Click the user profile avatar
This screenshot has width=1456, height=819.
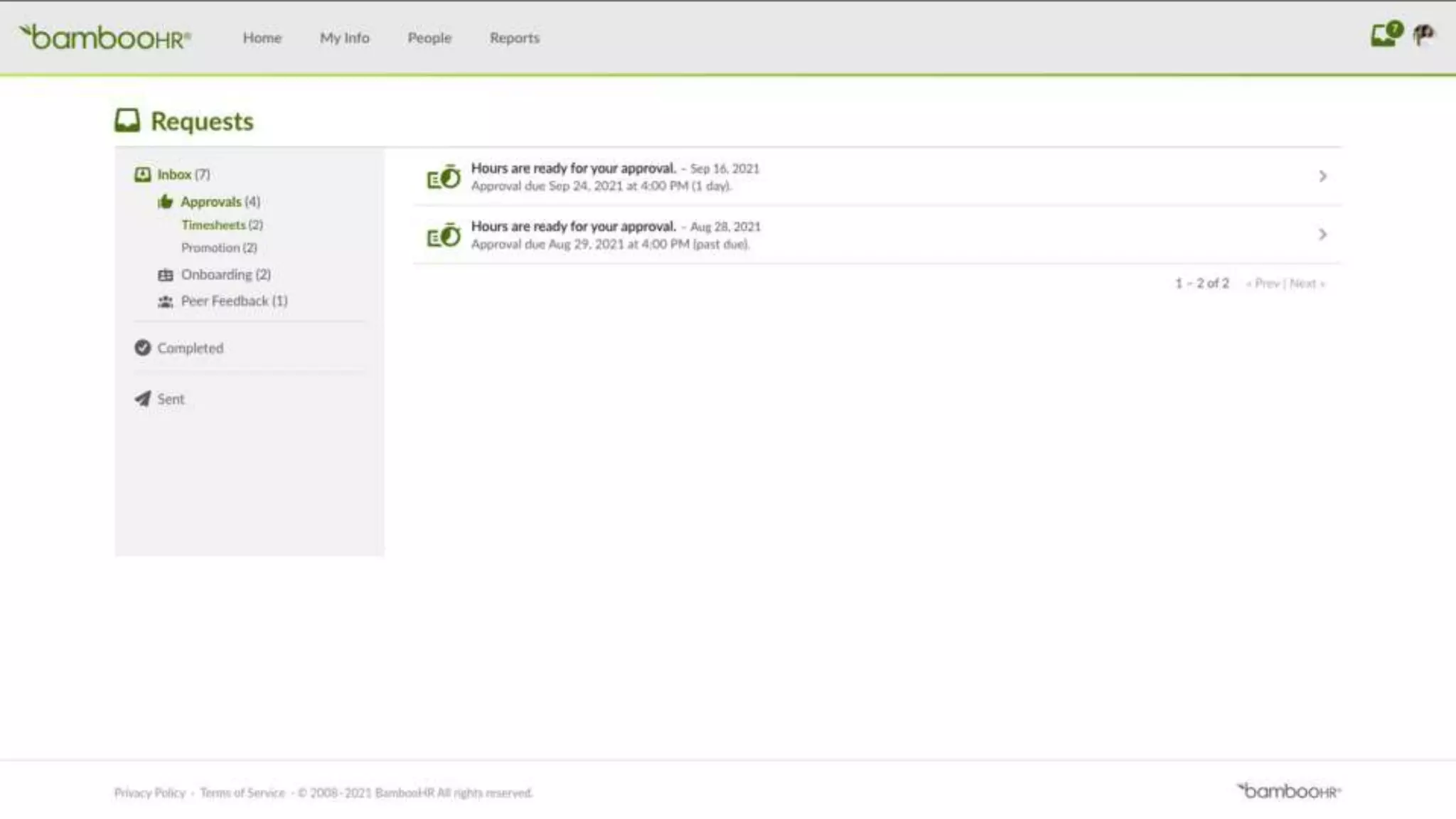1423,34
